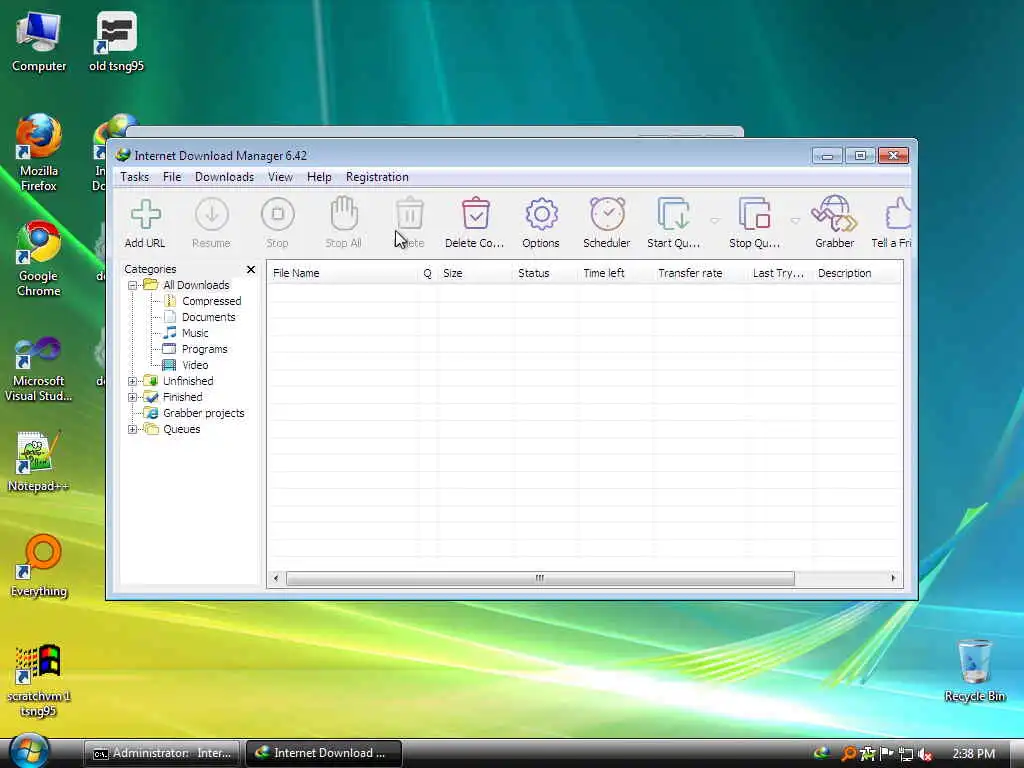Select the Unfinished category
The width and height of the screenshot is (1024, 768).
coord(188,381)
